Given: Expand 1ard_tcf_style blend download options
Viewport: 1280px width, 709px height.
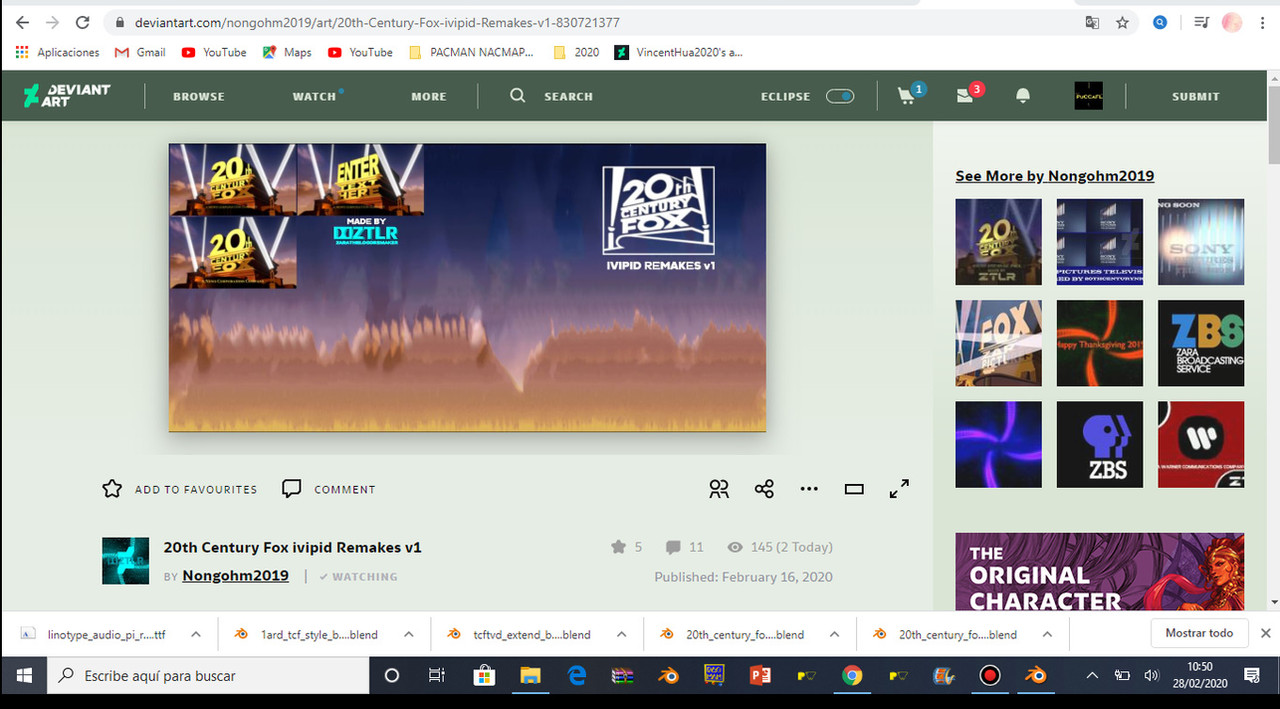Looking at the screenshot, I should [x=409, y=634].
